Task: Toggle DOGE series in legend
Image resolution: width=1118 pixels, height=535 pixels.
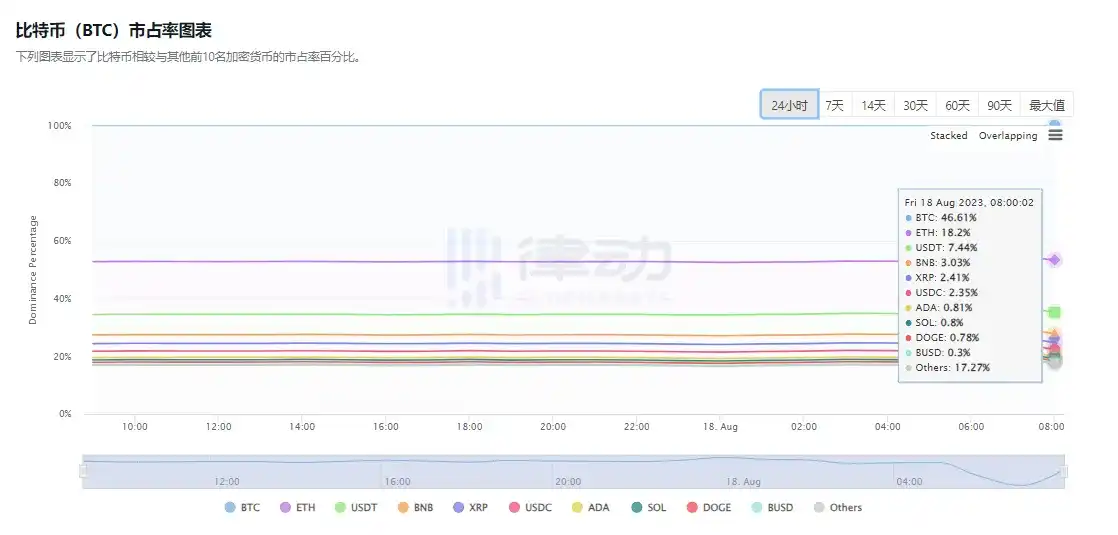Action: (708, 508)
